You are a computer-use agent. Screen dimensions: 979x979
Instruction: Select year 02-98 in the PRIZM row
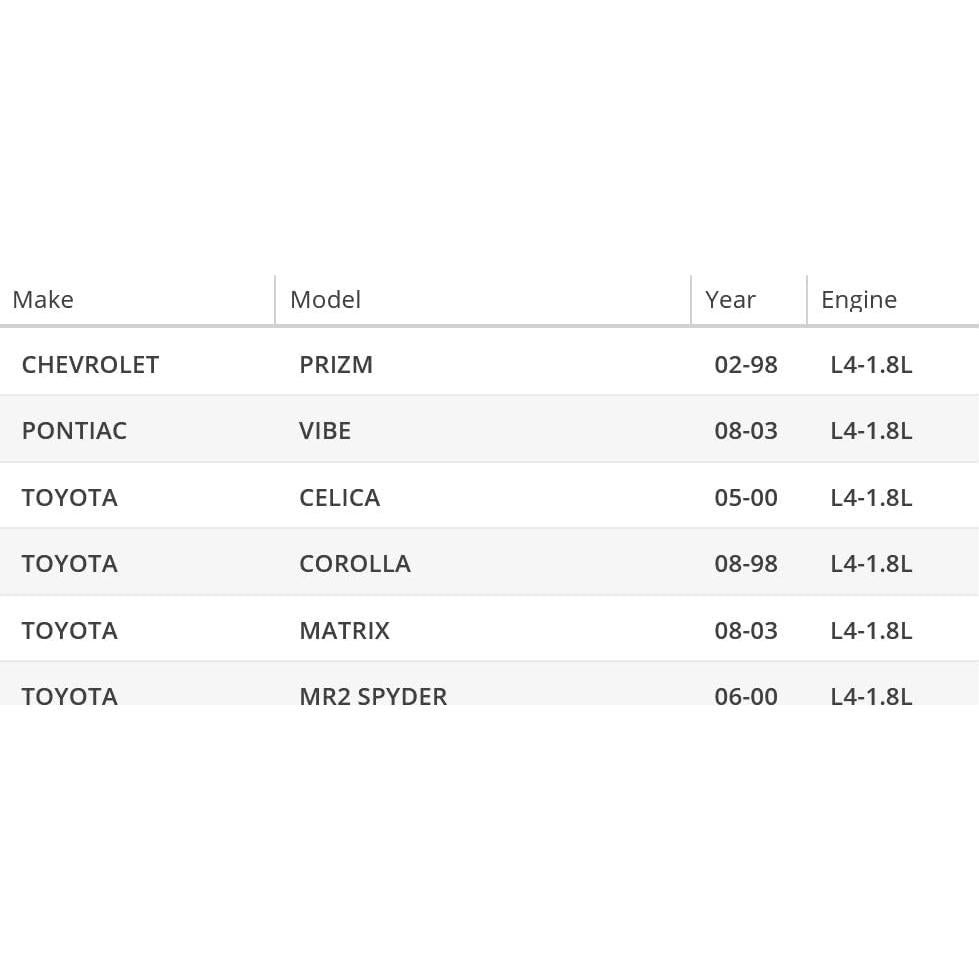(746, 365)
